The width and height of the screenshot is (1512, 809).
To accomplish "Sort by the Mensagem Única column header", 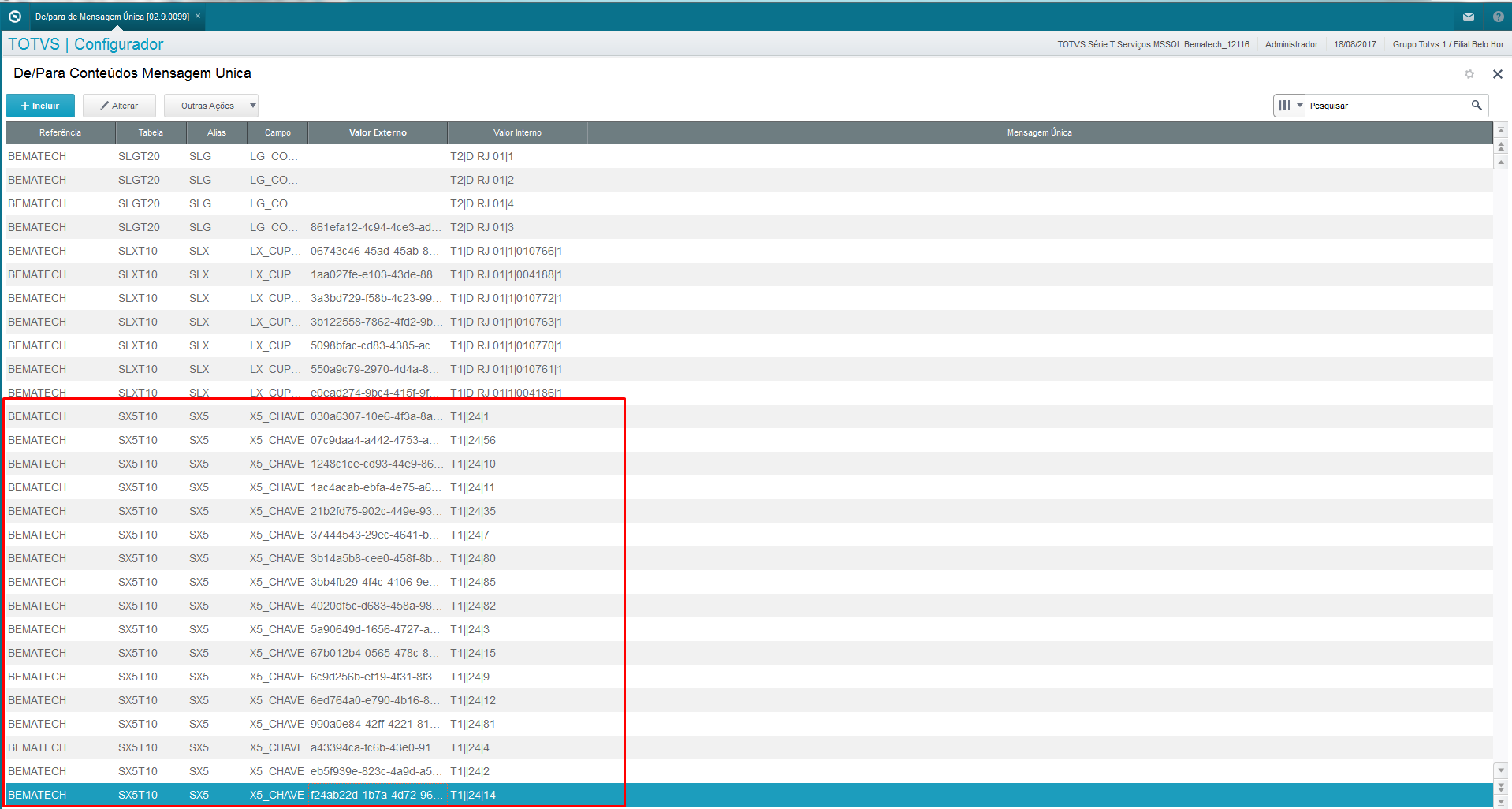I will point(1040,132).
